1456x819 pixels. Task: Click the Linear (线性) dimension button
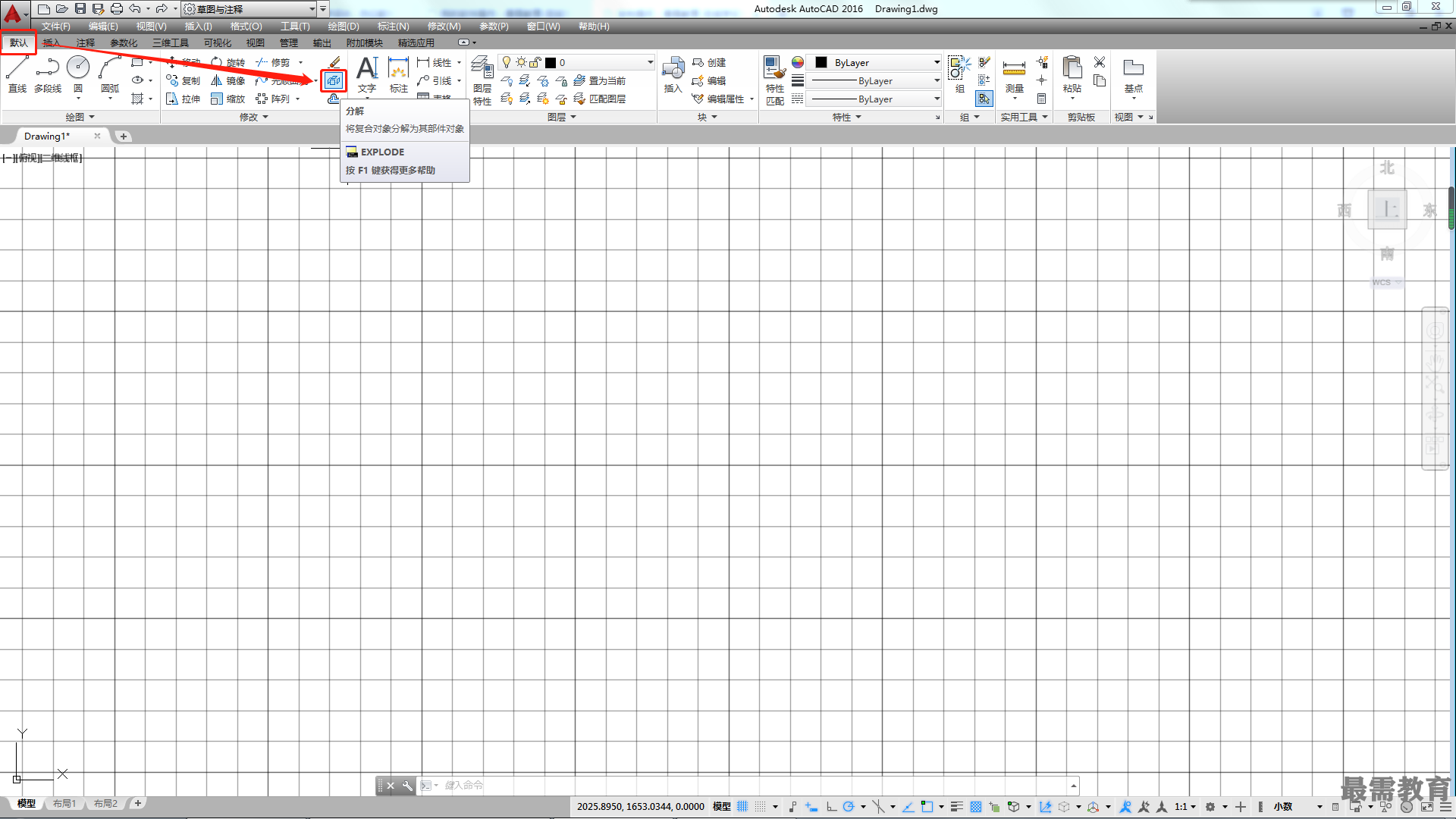[435, 62]
